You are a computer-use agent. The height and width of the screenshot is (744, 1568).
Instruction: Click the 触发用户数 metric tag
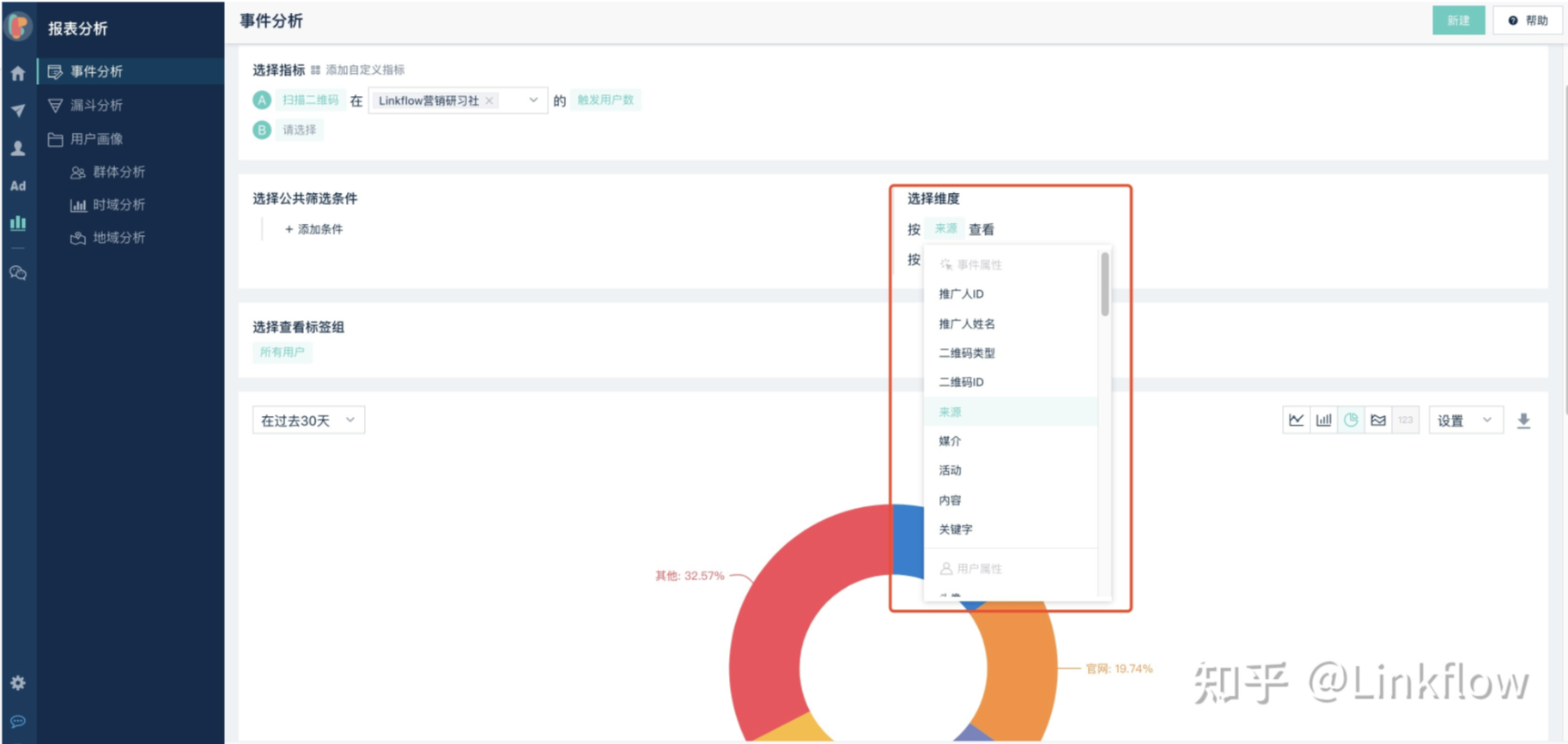605,100
